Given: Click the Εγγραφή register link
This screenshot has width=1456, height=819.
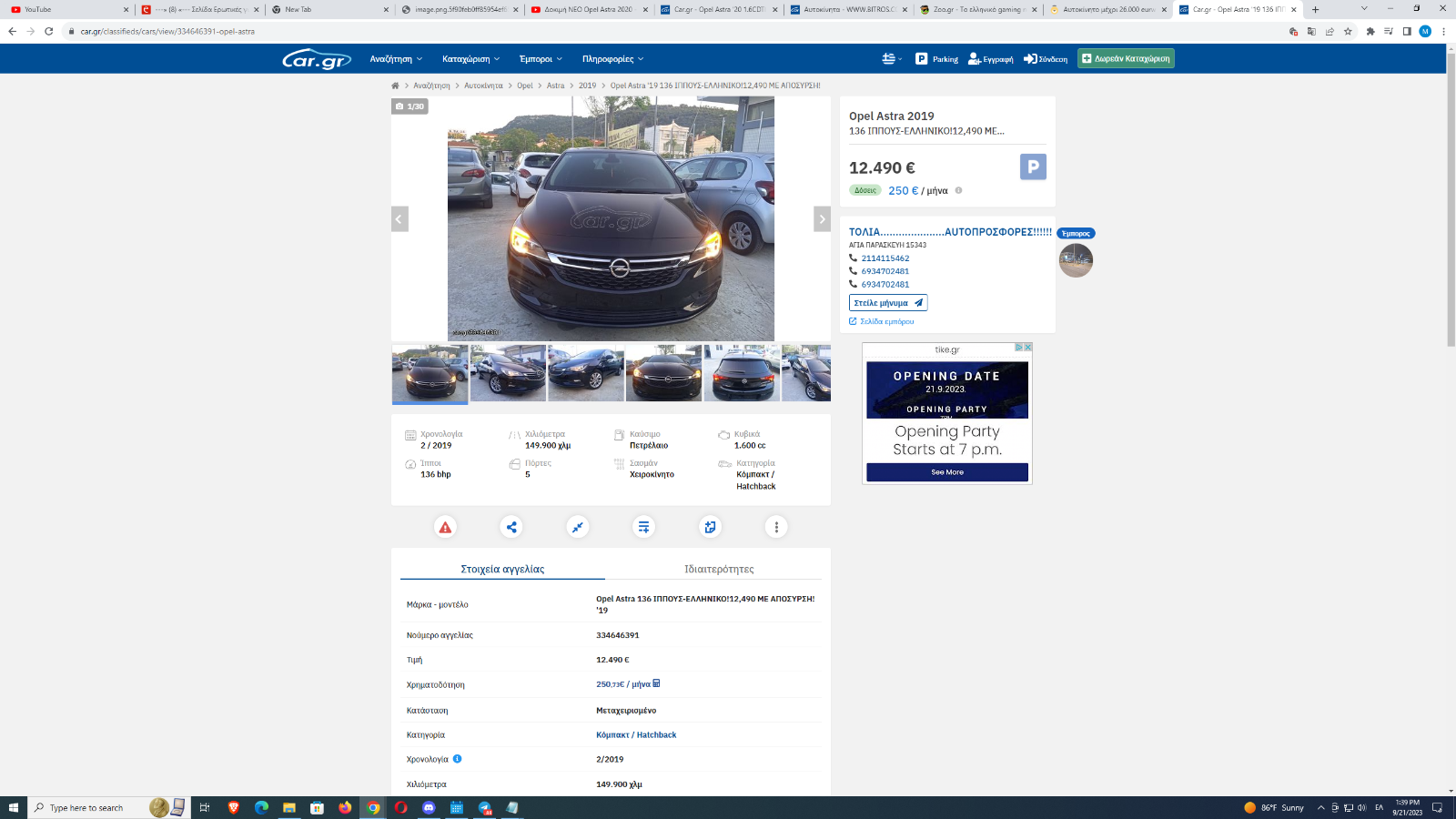Looking at the screenshot, I should pyautogui.click(x=990, y=59).
